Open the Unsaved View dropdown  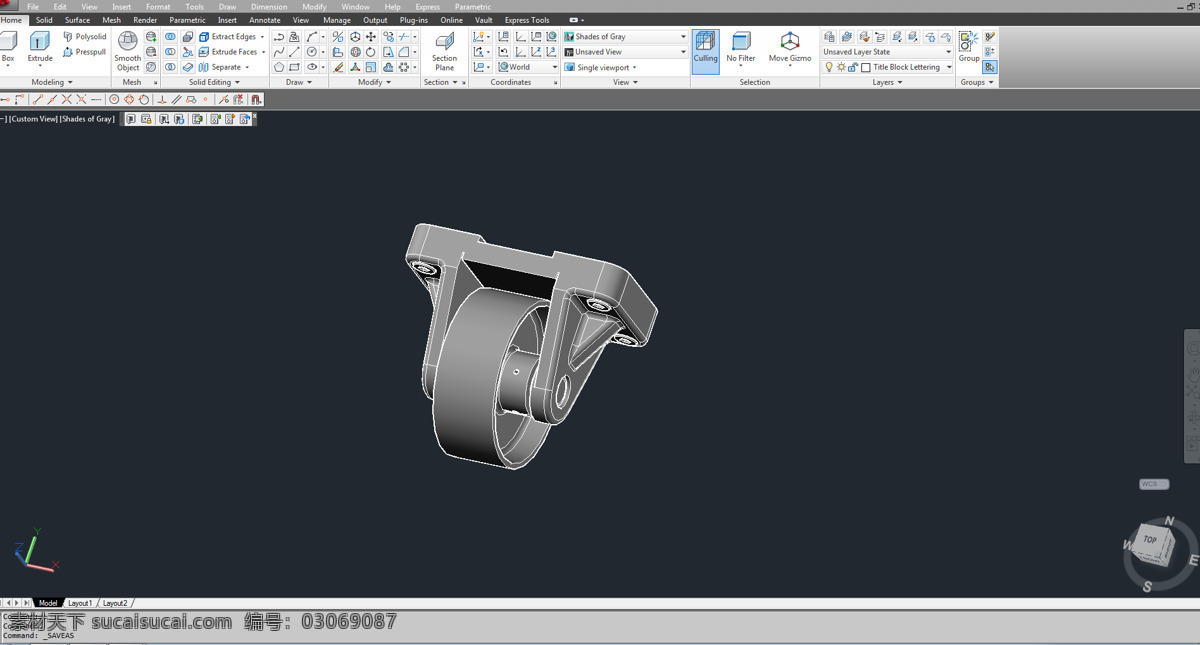(x=625, y=52)
